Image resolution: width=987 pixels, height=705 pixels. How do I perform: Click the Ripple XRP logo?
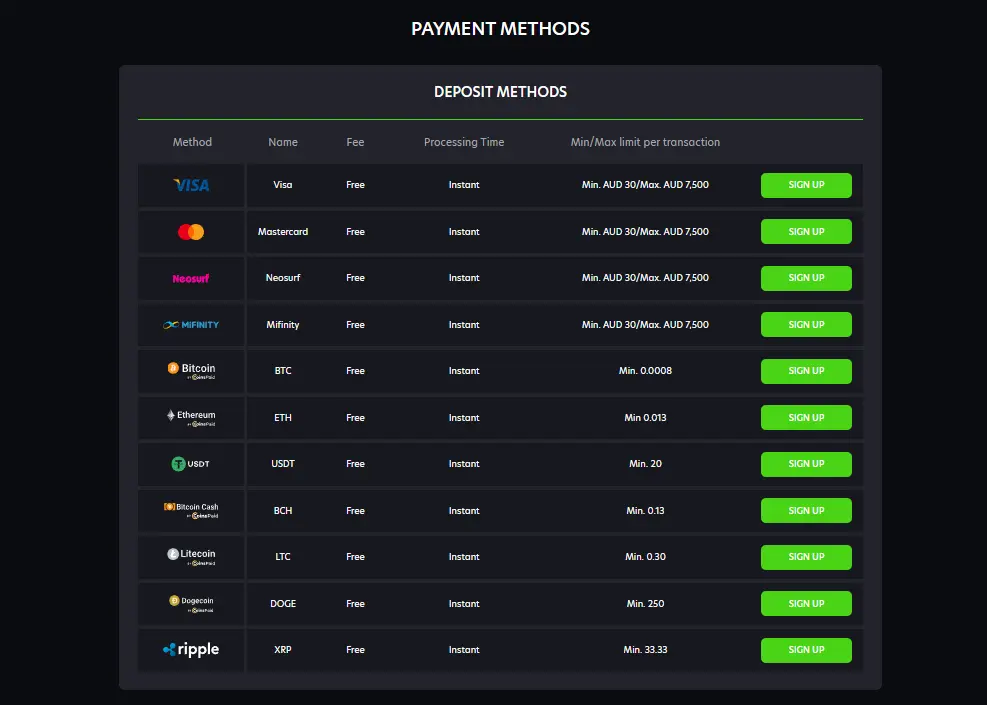[x=191, y=650]
